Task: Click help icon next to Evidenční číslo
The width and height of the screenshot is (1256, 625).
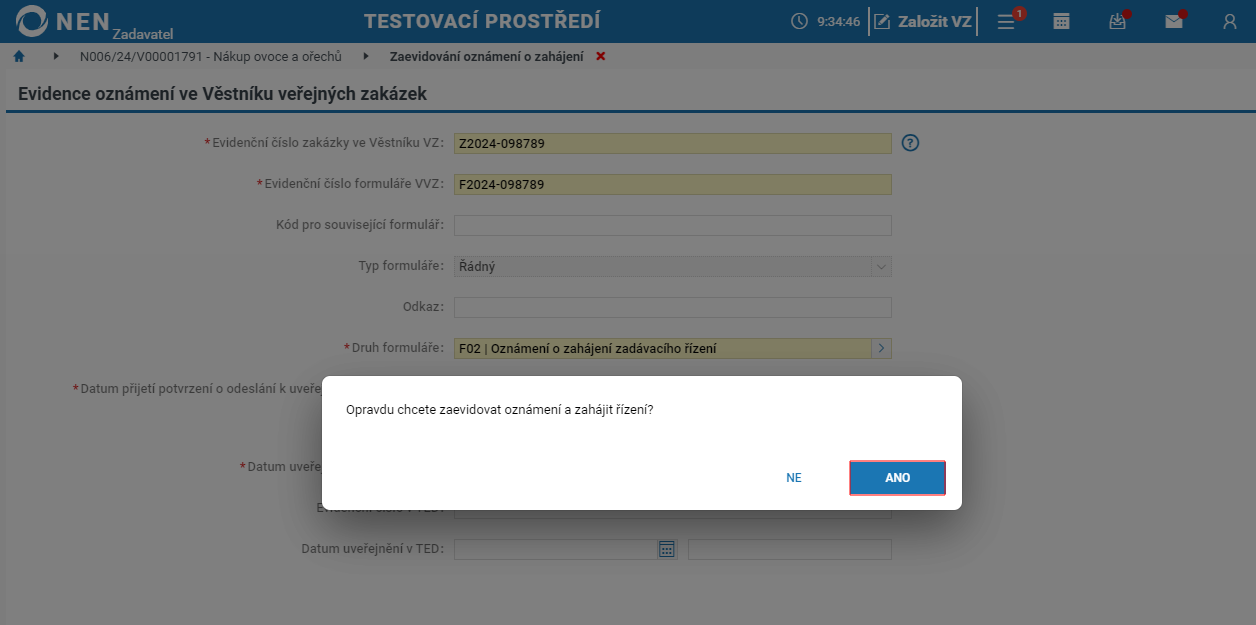Action: point(910,143)
